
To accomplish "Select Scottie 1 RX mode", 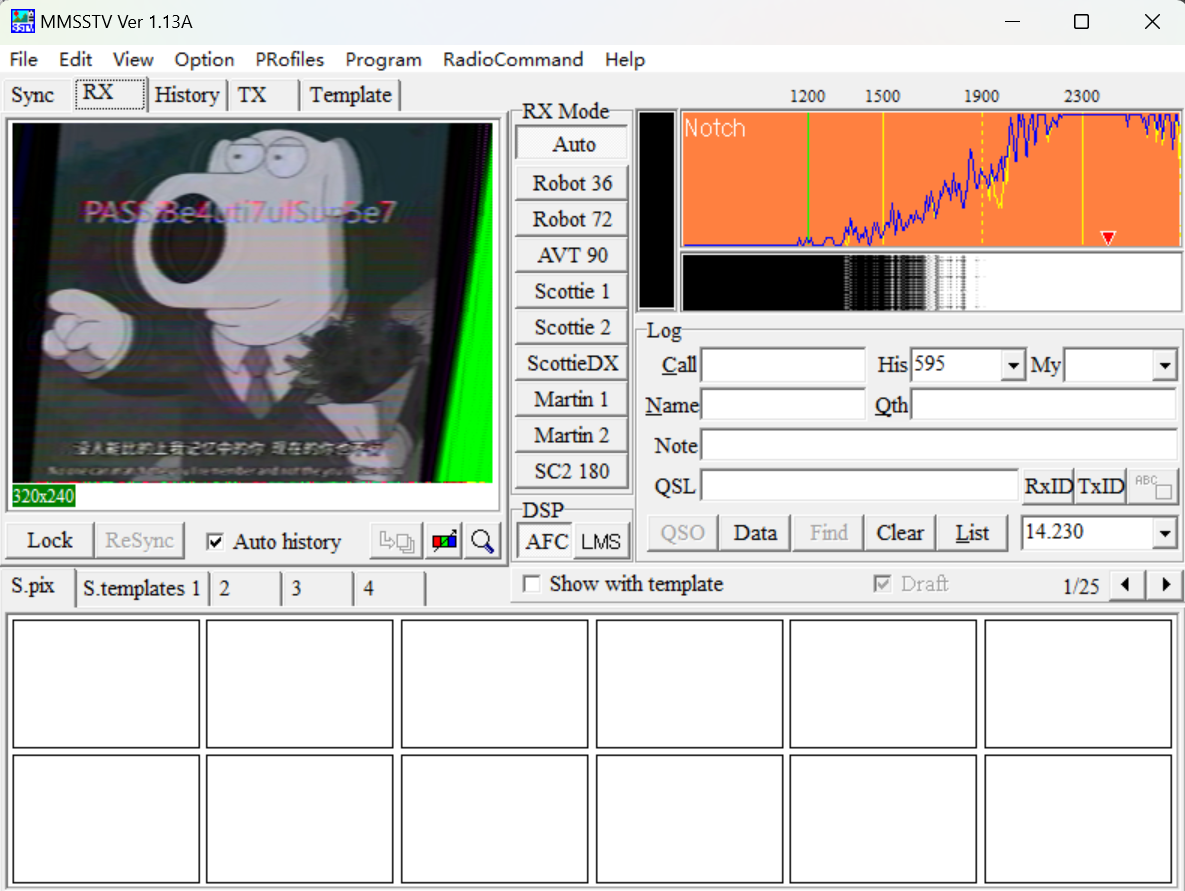I will (x=572, y=291).
